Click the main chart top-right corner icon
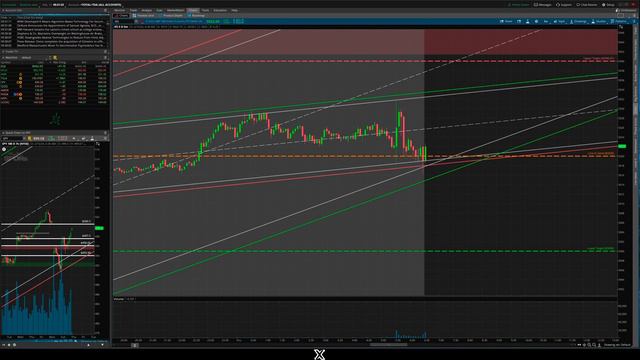Screen dimensions: 640x360 click(621, 27)
